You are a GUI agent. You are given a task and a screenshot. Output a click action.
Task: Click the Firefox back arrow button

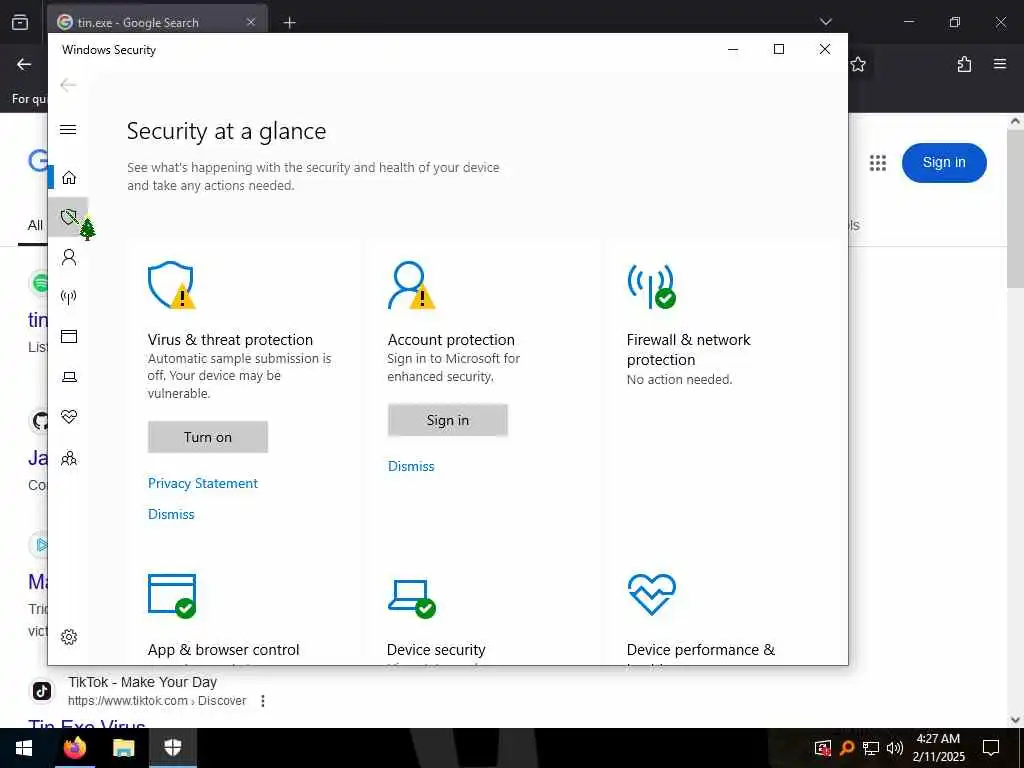pos(24,64)
